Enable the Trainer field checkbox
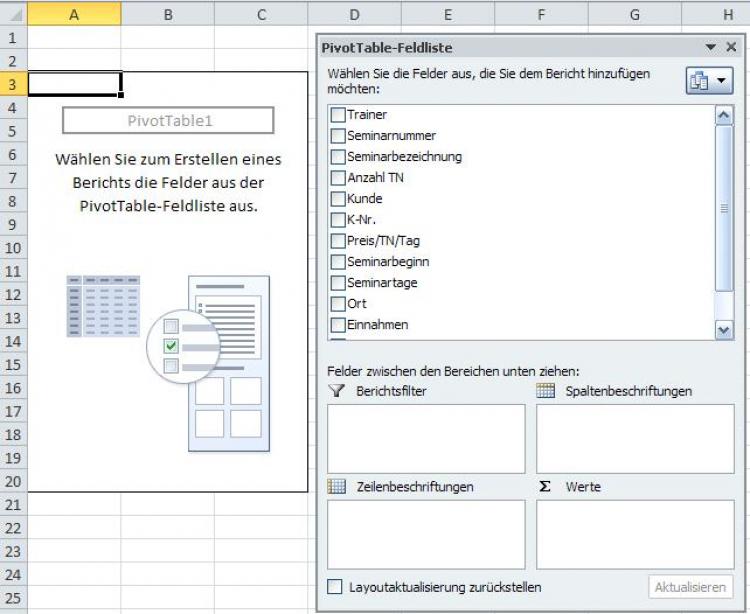 point(338,115)
